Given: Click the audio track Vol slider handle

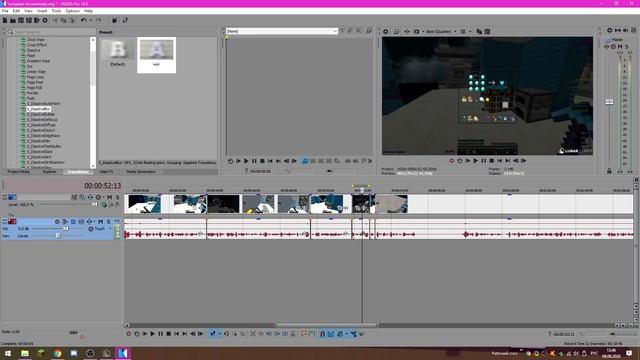Looking at the screenshot, I should [65, 229].
